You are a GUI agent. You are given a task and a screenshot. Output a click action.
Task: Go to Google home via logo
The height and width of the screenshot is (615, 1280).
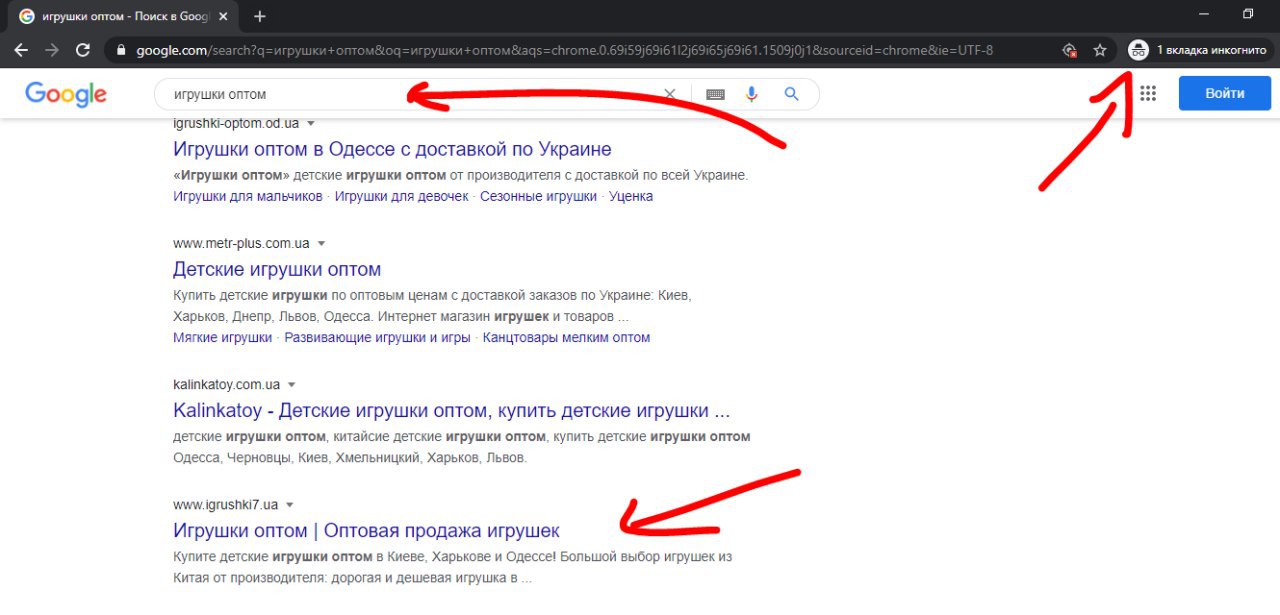click(x=66, y=94)
